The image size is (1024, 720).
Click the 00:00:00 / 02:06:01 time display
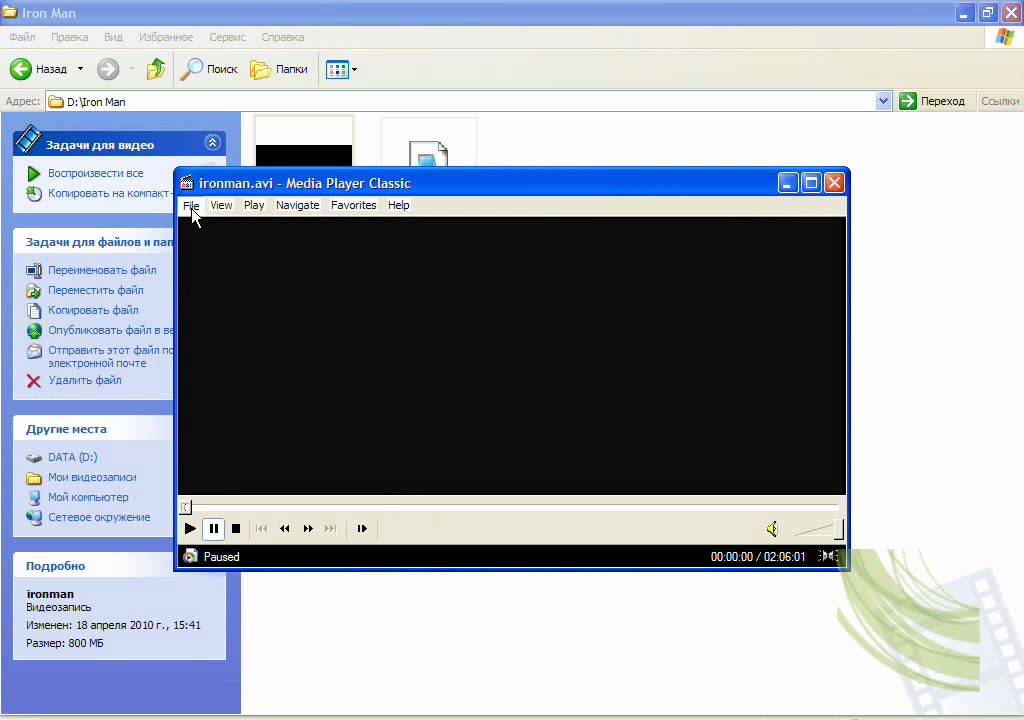click(758, 557)
